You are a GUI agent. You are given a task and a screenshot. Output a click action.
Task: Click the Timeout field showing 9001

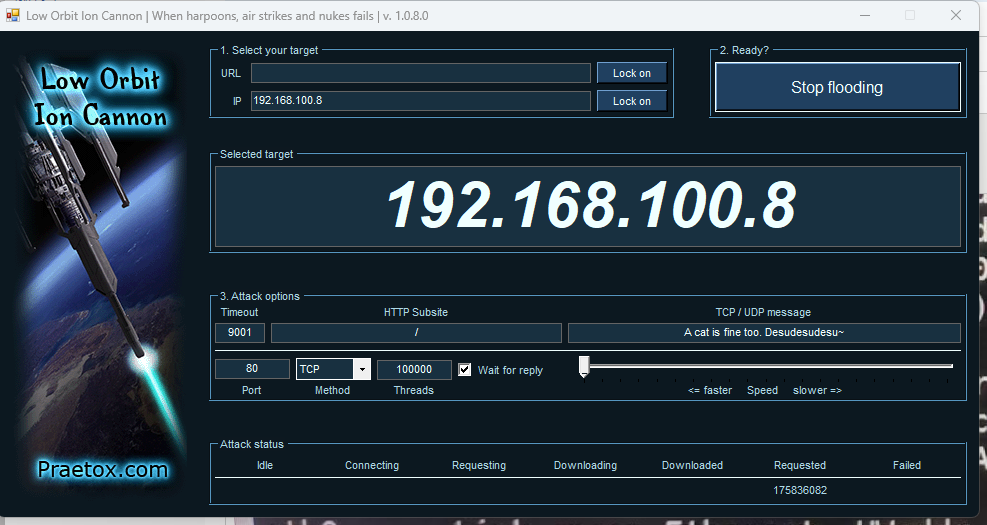[239, 332]
